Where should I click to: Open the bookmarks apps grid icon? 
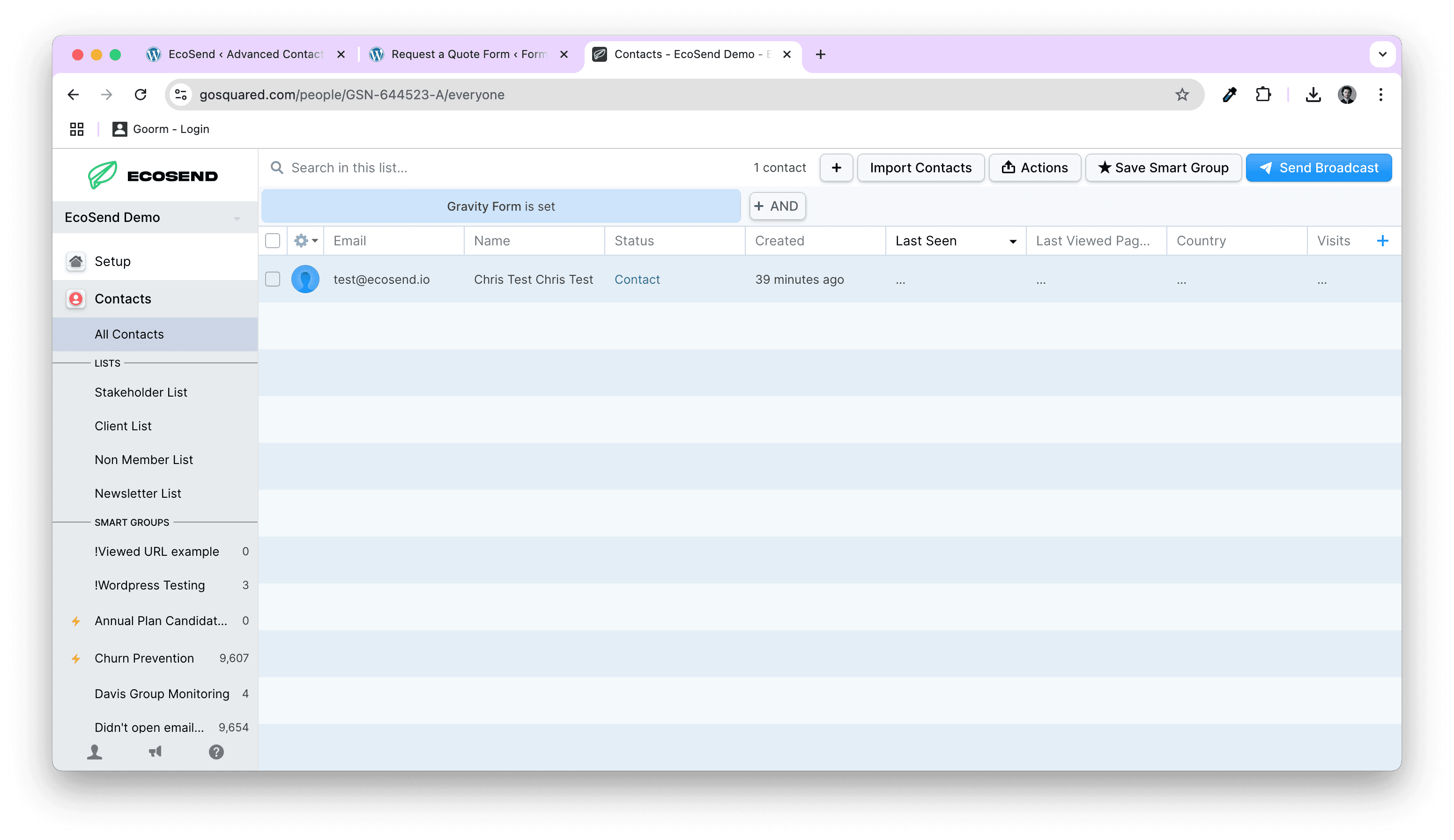77,129
